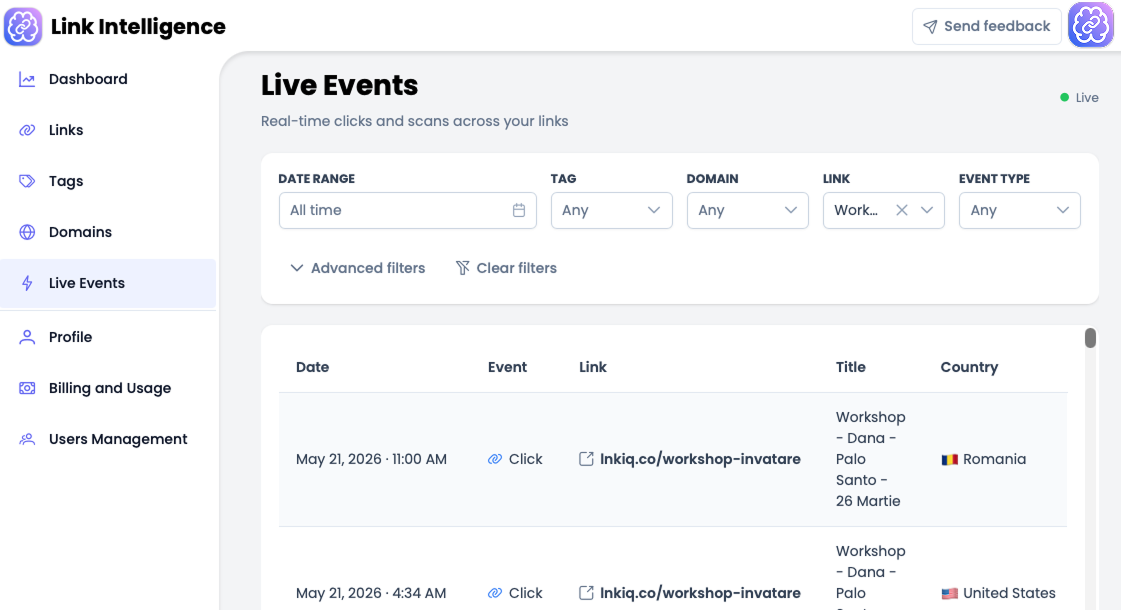Click the paper plane icon in Send feedback
This screenshot has width=1121, height=610.
tap(930, 26)
